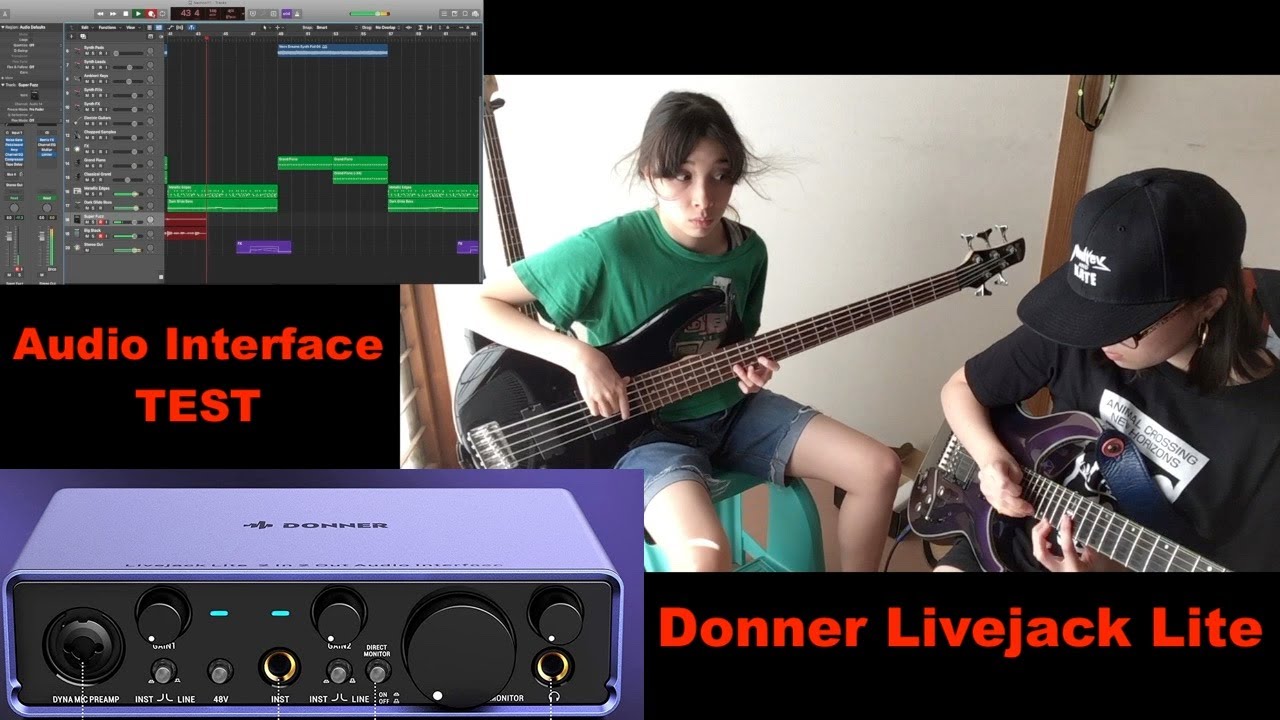Image resolution: width=1280 pixels, height=720 pixels.
Task: Open the Functions menu in the track area
Action: point(107,28)
